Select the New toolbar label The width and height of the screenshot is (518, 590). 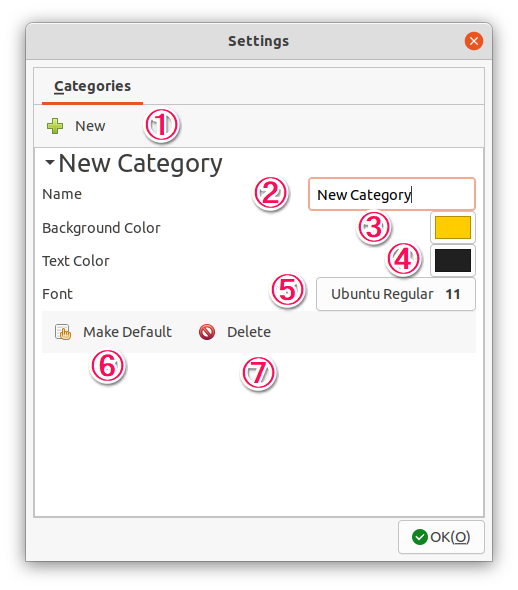[90, 126]
